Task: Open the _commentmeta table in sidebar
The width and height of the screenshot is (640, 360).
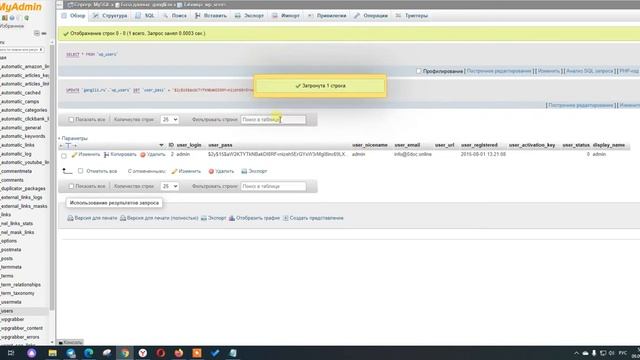Action: 16,171
